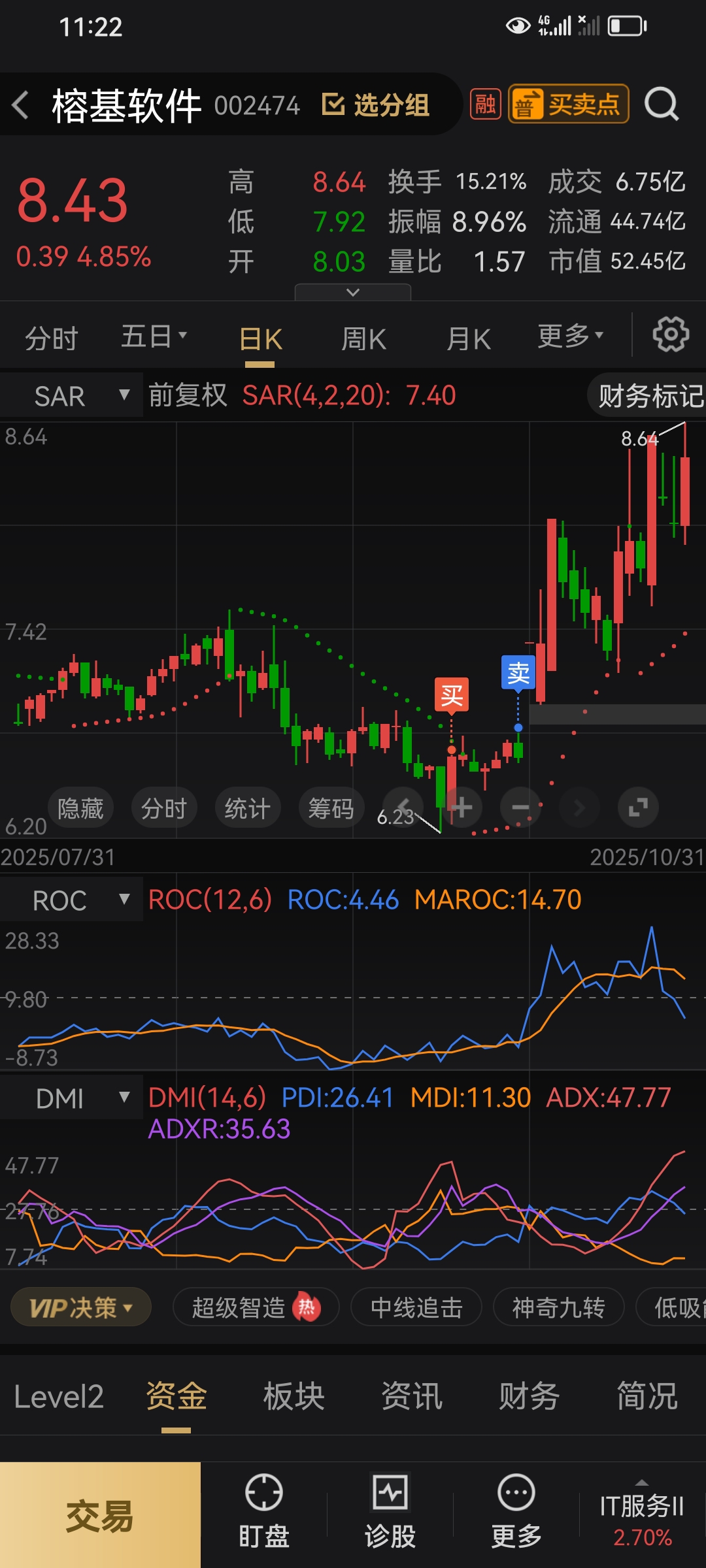This screenshot has height=1568, width=706.
Task: Tap the MAROC:14.70 value
Action: [x=498, y=900]
